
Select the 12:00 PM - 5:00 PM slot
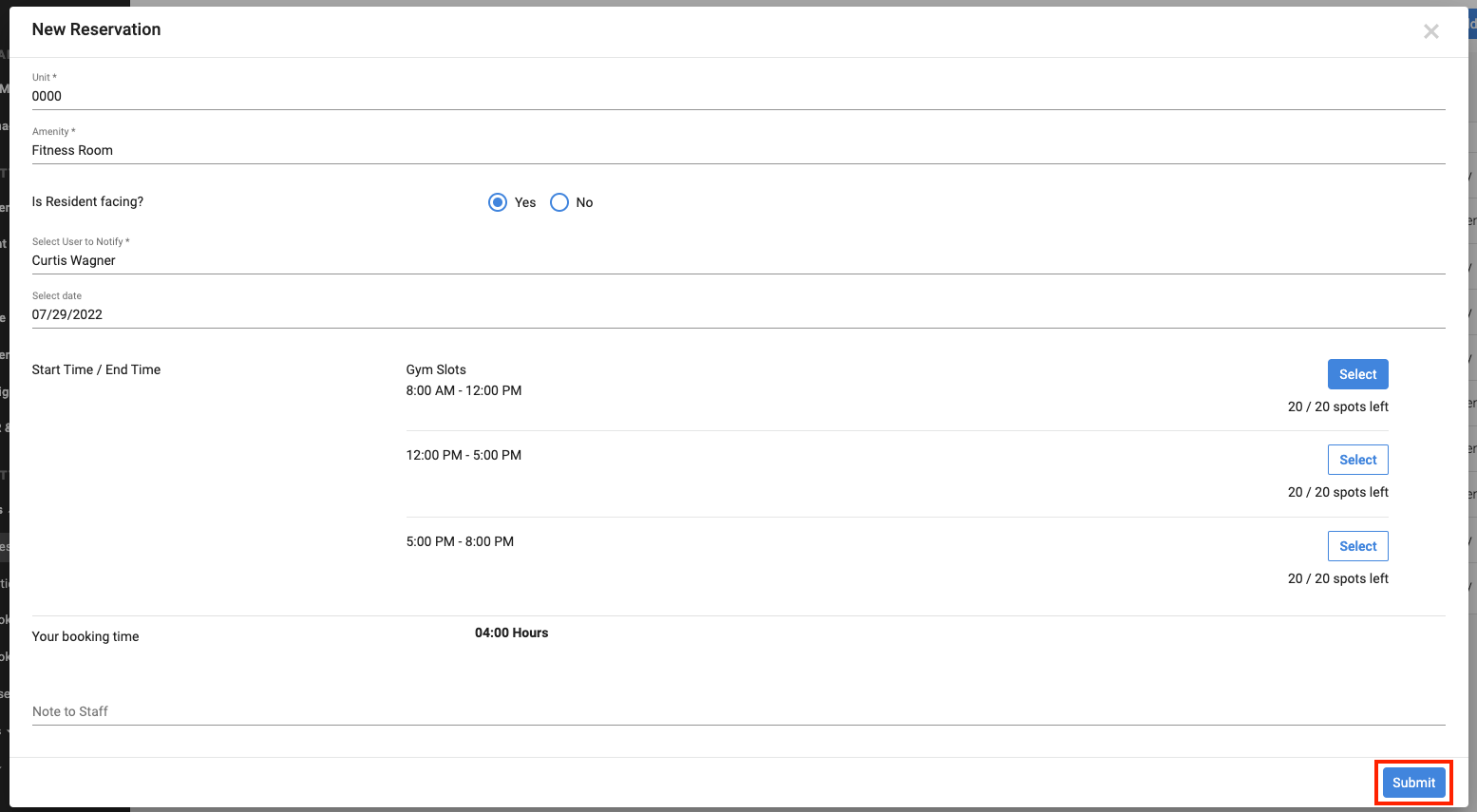tap(1357, 460)
